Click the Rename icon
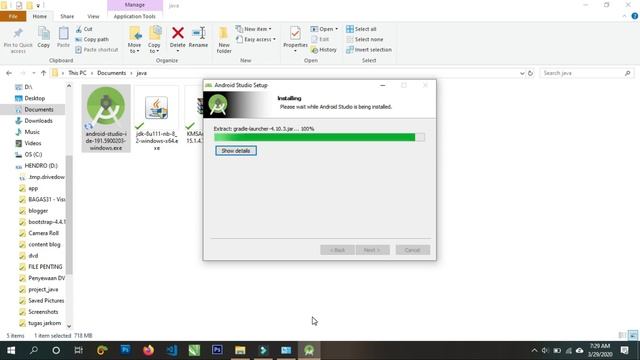The height and width of the screenshot is (360, 640). coord(198,33)
